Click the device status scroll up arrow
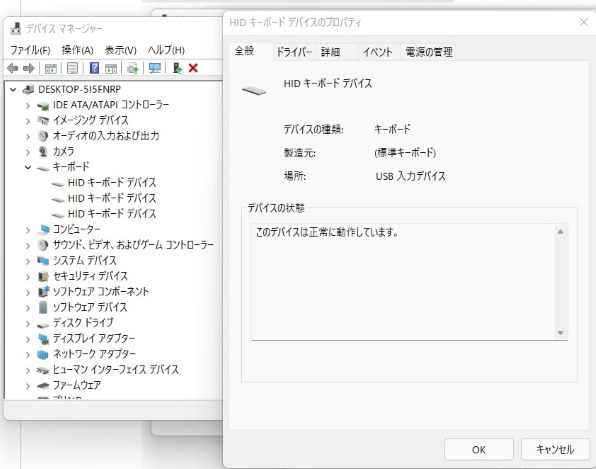Image resolution: width=596 pixels, height=469 pixels. 560,232
